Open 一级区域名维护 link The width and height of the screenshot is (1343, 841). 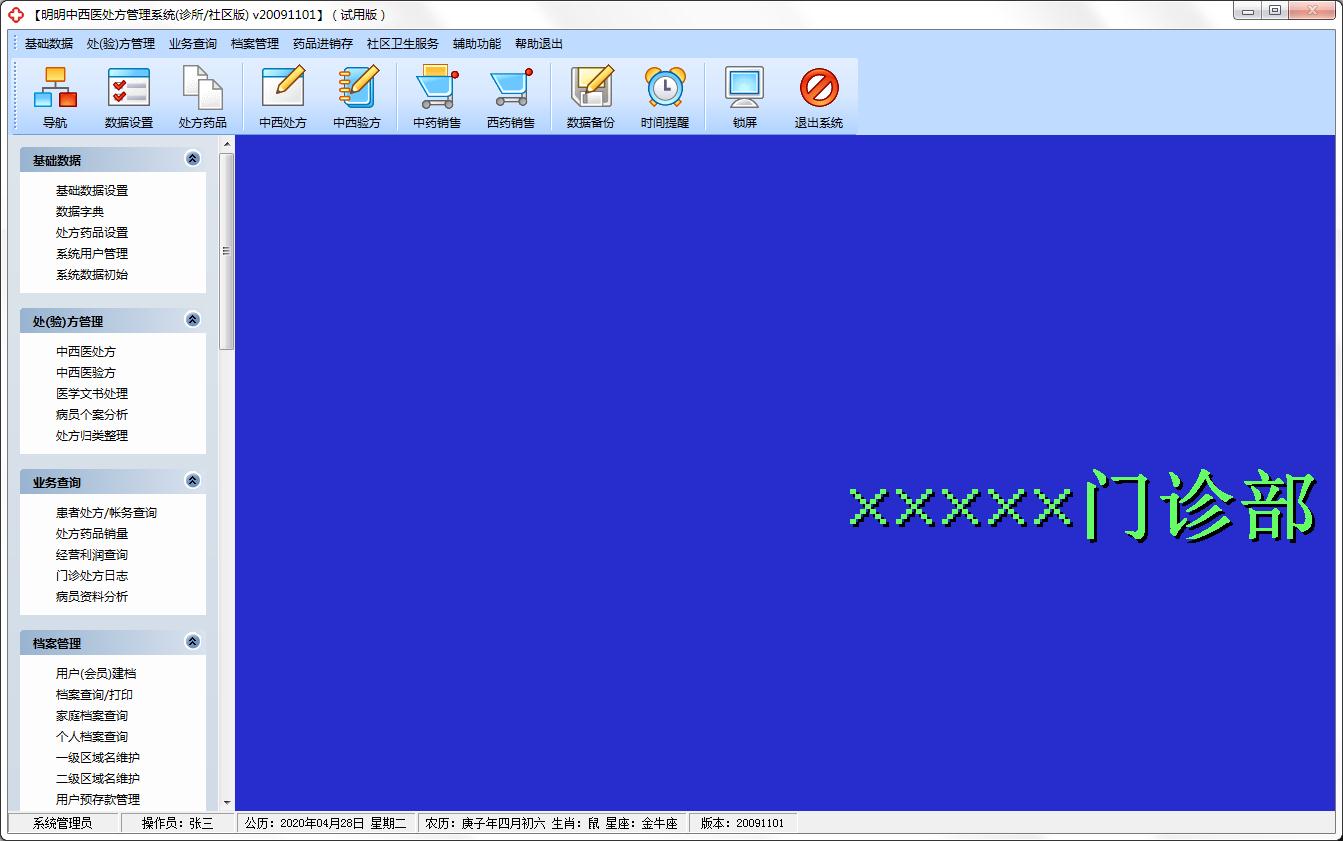pyautogui.click(x=98, y=758)
